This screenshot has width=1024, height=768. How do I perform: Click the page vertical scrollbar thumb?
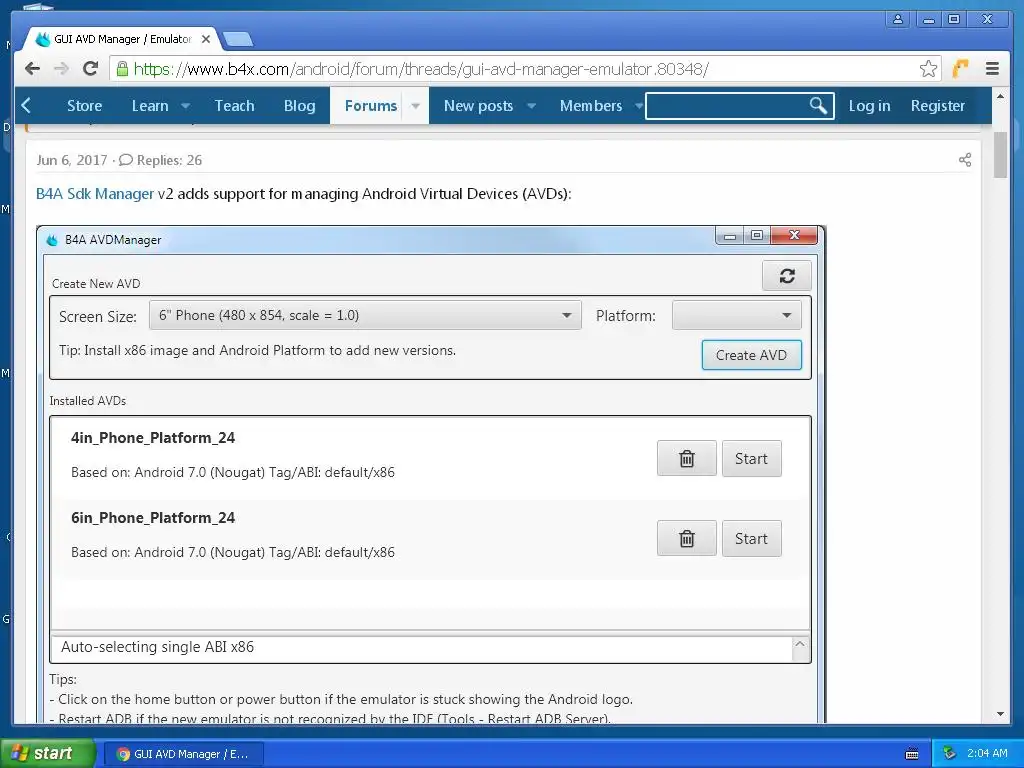1000,154
